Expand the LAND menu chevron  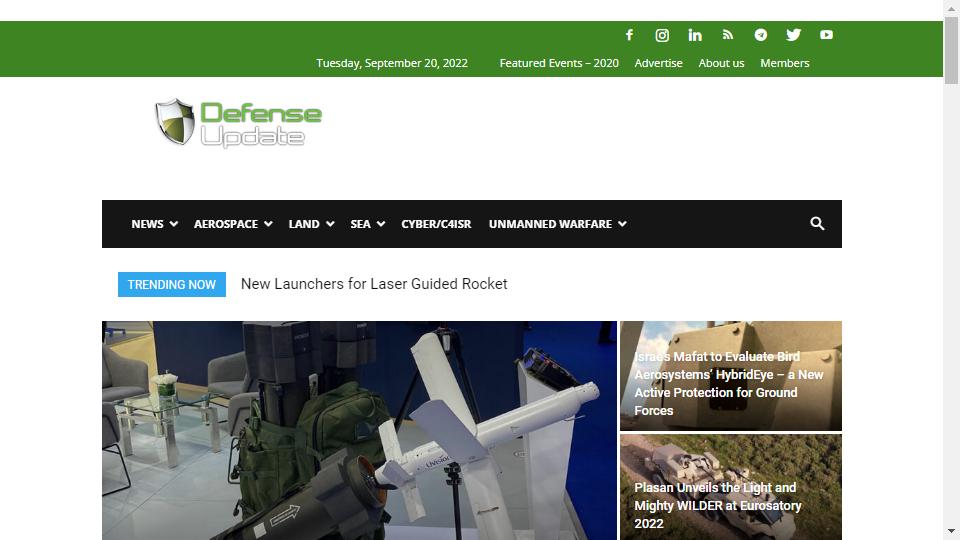(330, 224)
